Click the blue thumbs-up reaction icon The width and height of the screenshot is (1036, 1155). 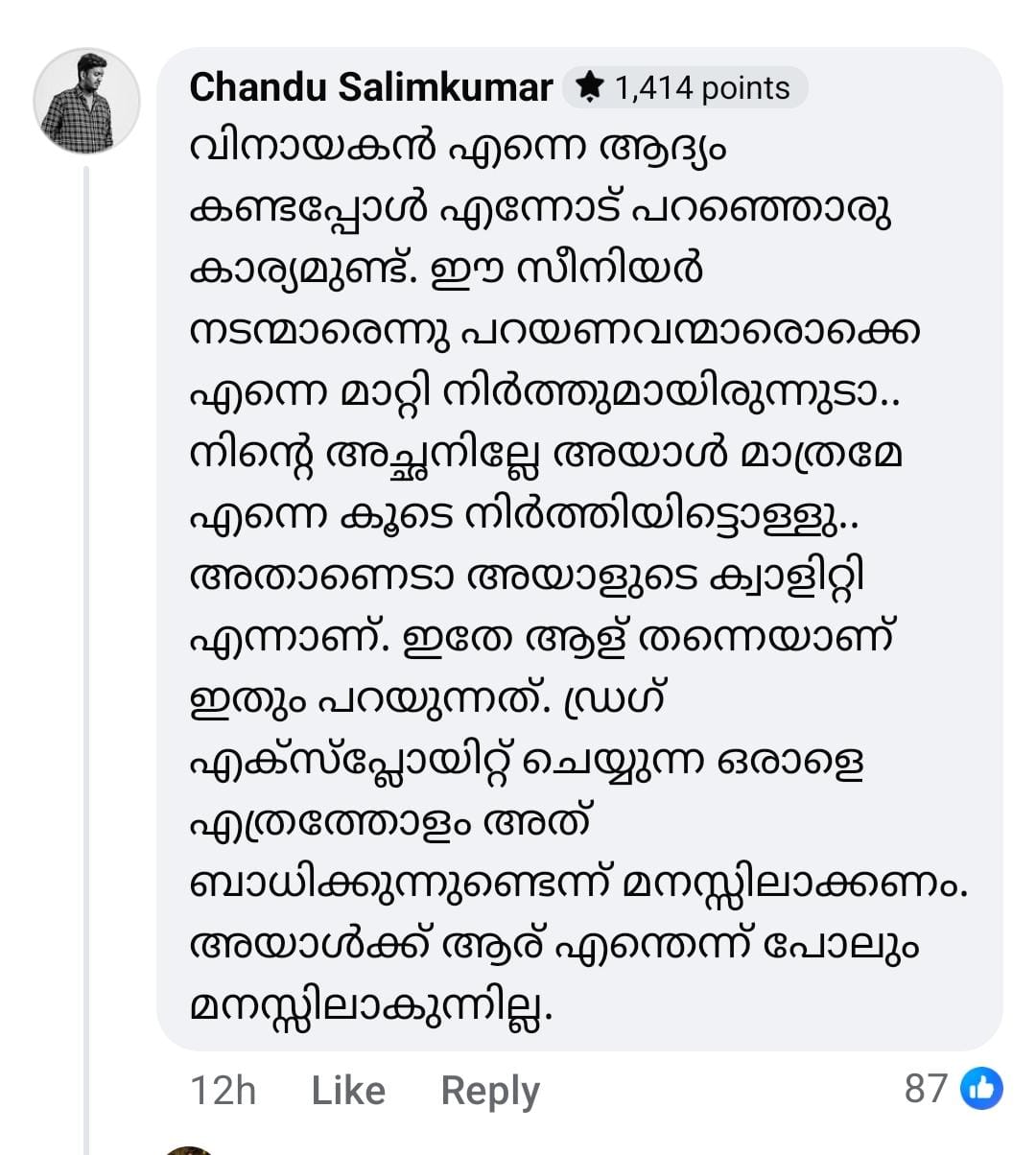tap(983, 1088)
